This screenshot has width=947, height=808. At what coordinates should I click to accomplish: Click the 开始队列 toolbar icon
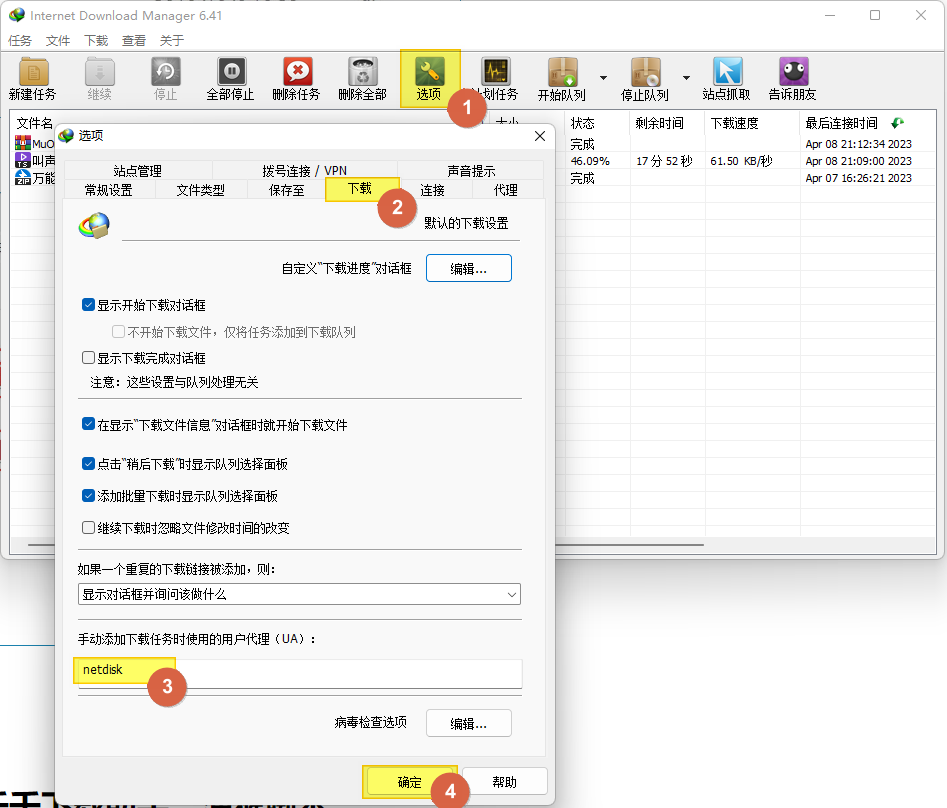pyautogui.click(x=562, y=73)
